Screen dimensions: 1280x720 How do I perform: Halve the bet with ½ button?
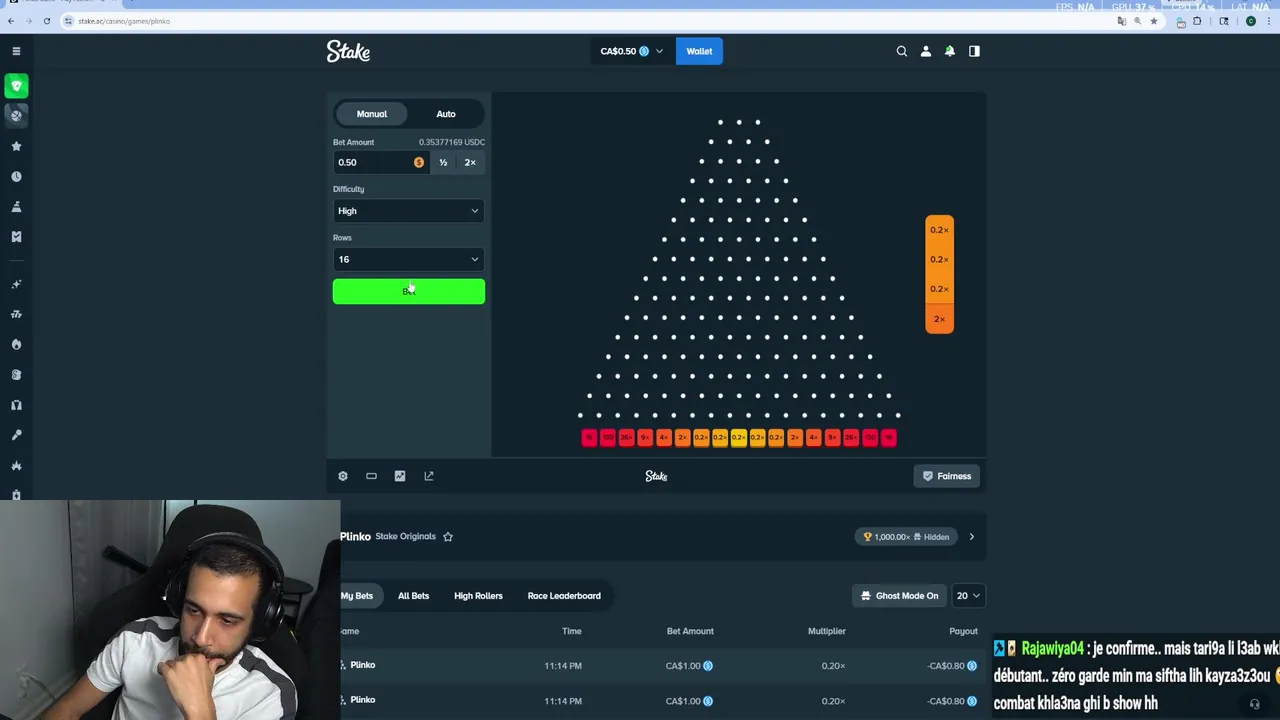click(443, 162)
